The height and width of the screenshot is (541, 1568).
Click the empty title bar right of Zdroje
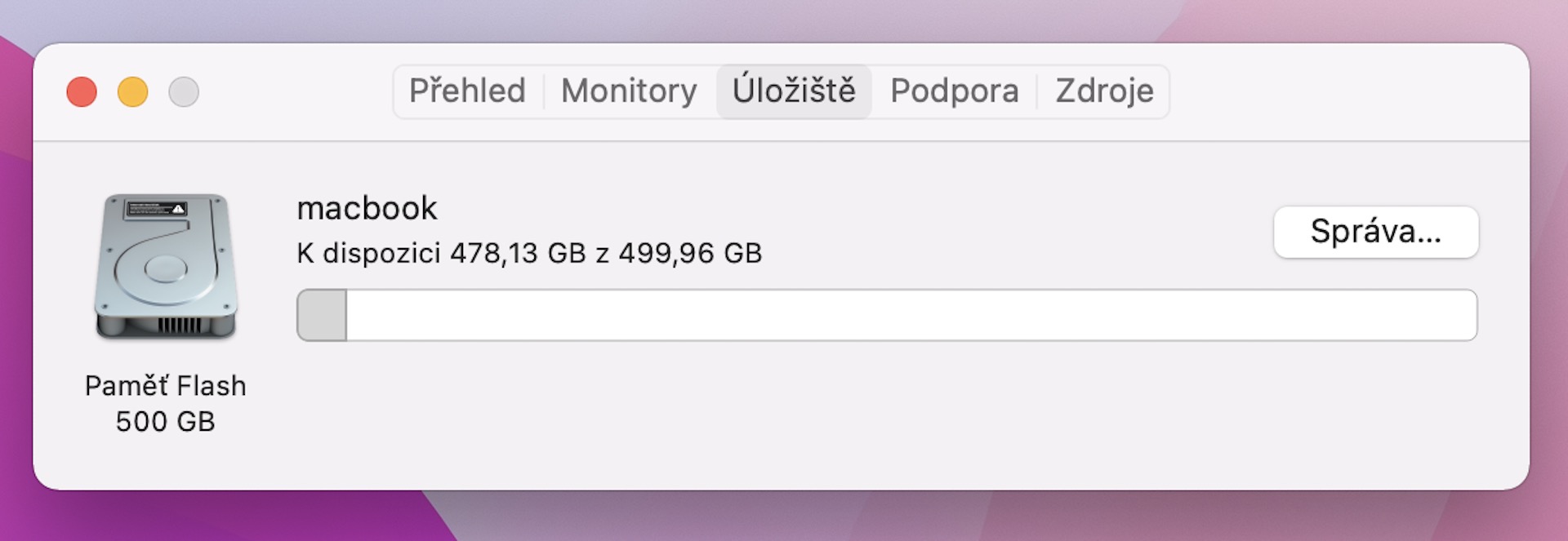[1347, 91]
